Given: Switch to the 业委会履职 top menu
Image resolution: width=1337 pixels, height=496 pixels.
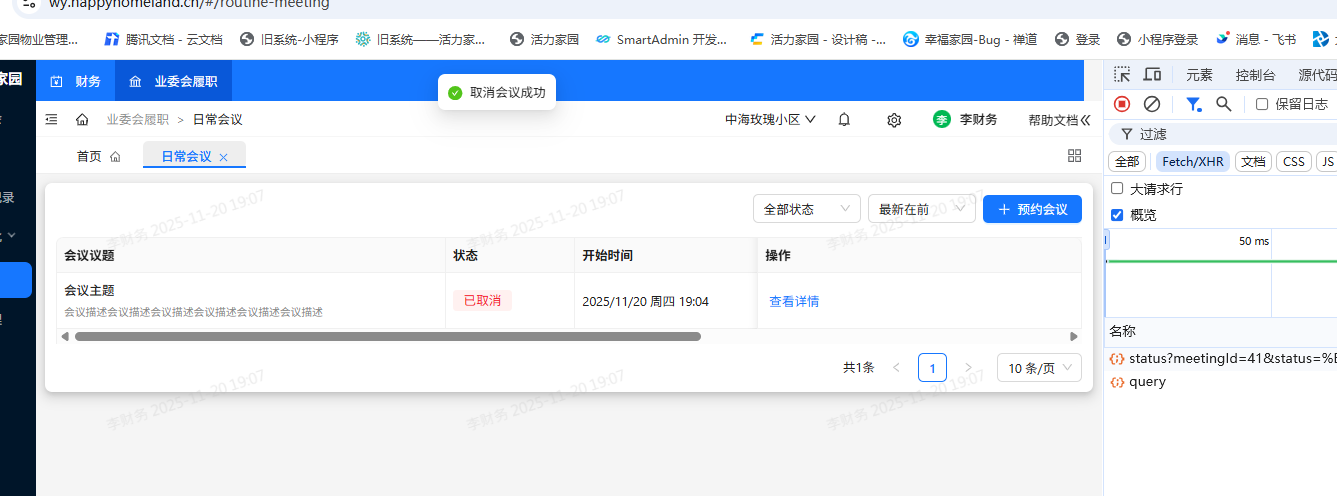Looking at the screenshot, I should point(174,81).
